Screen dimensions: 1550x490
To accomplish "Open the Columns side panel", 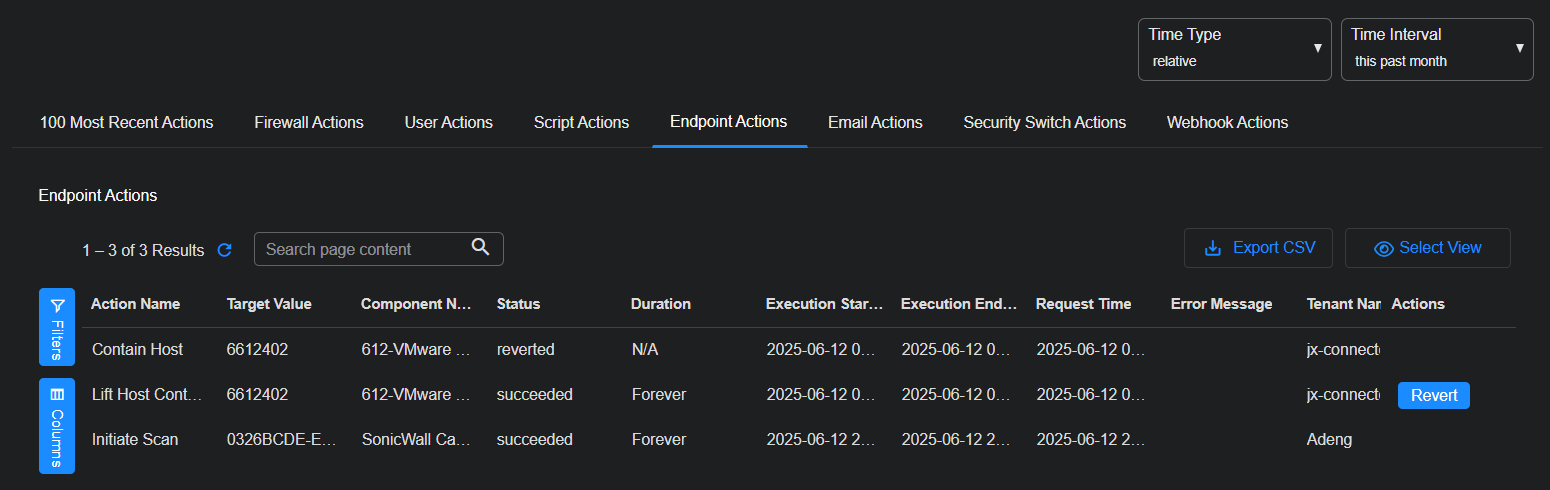I will click(x=57, y=425).
